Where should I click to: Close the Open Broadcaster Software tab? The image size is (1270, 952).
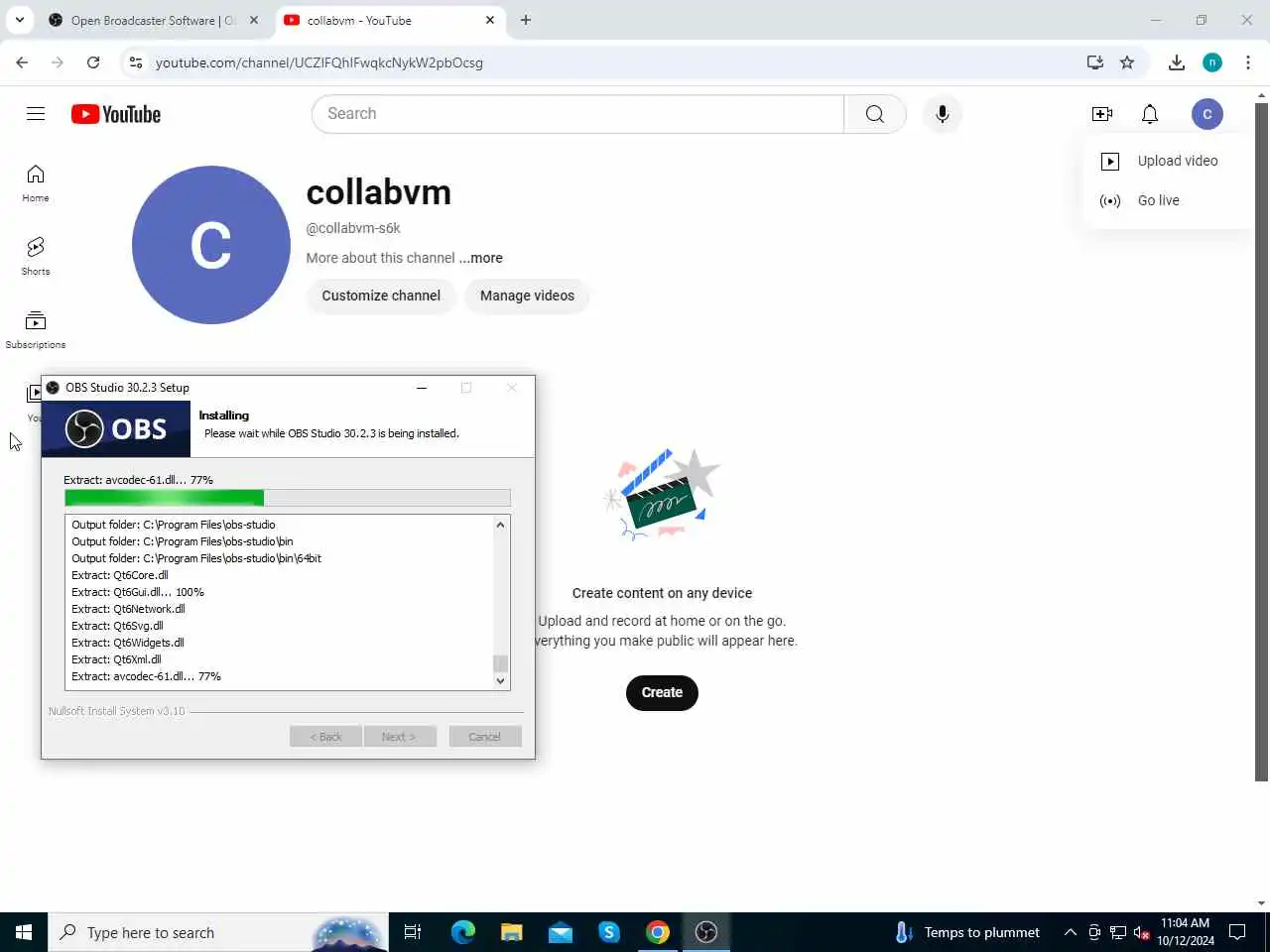tap(254, 20)
